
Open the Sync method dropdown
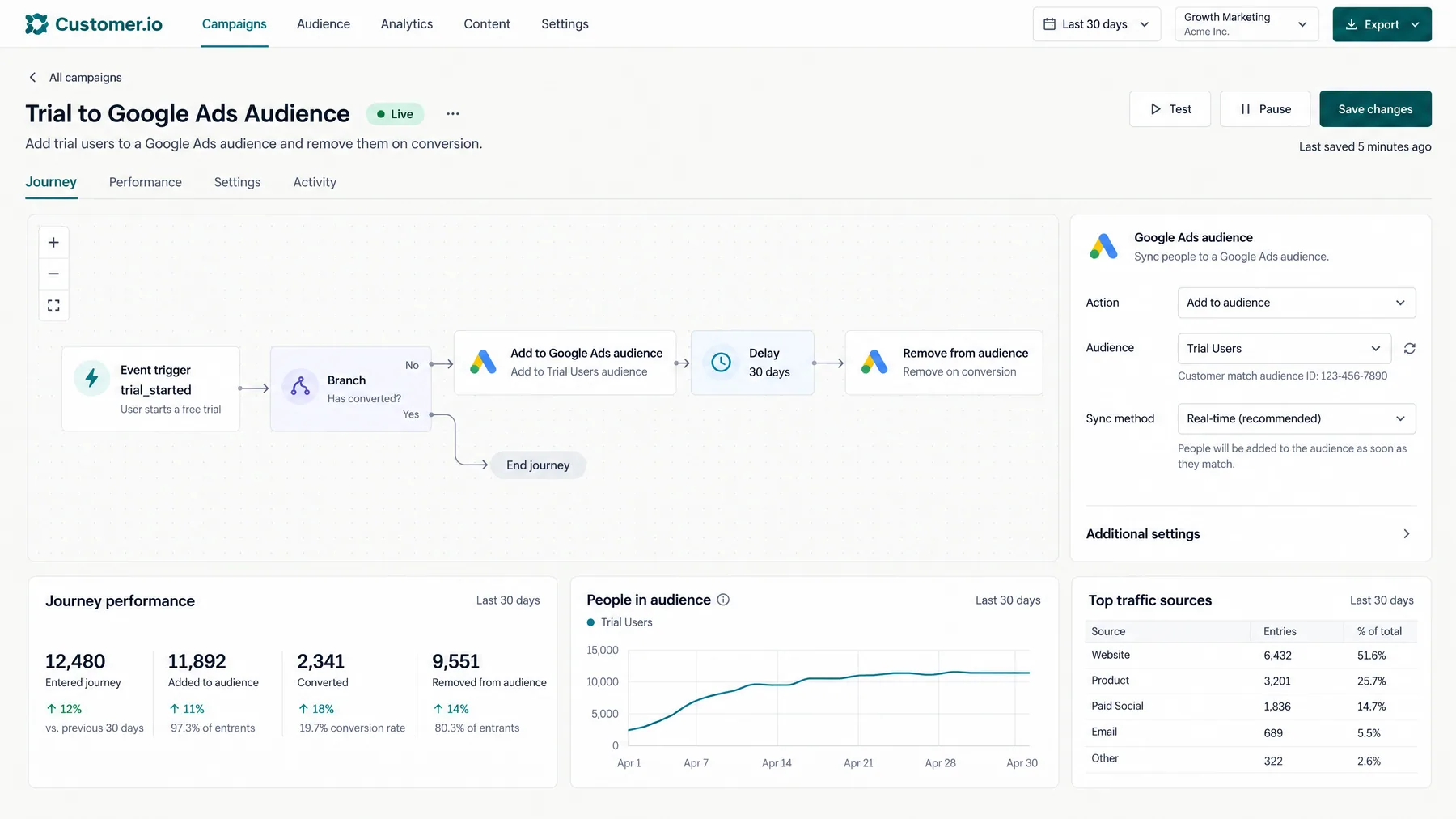click(x=1297, y=418)
